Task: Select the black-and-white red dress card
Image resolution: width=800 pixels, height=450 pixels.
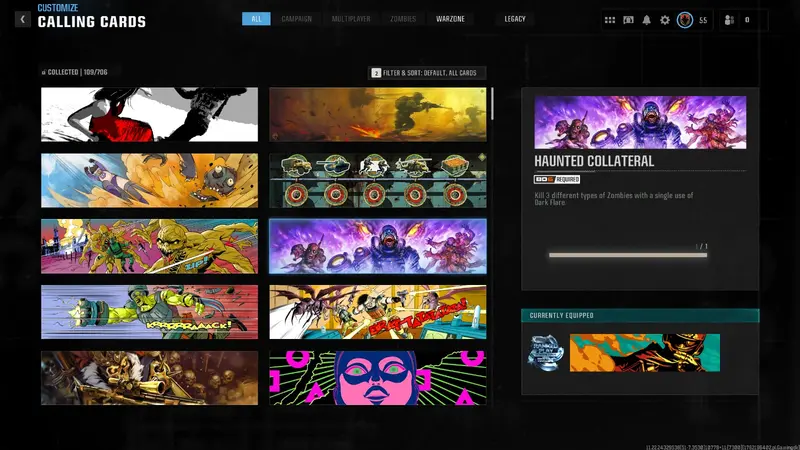Action: tap(149, 115)
